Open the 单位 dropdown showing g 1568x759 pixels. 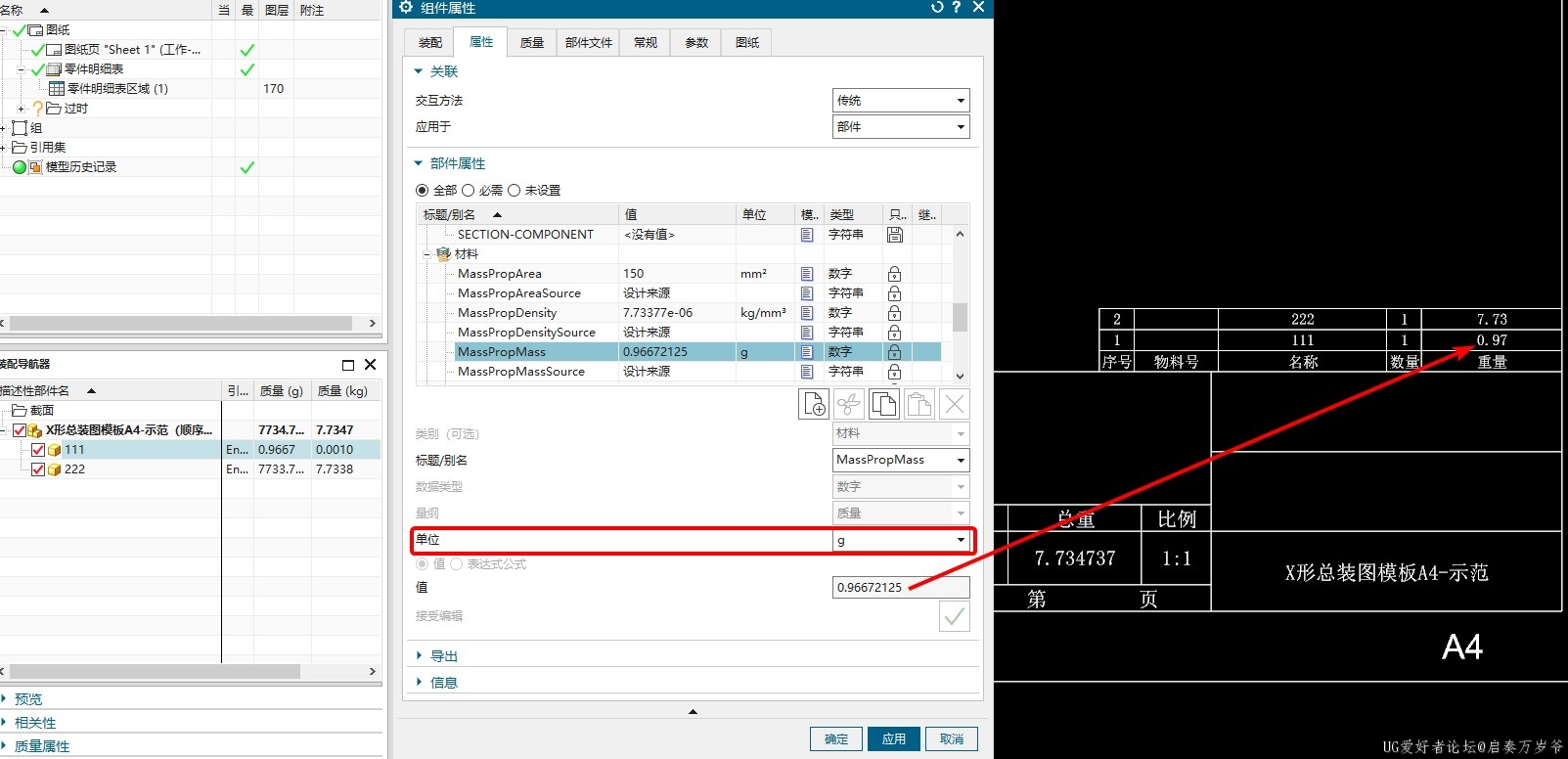[901, 540]
